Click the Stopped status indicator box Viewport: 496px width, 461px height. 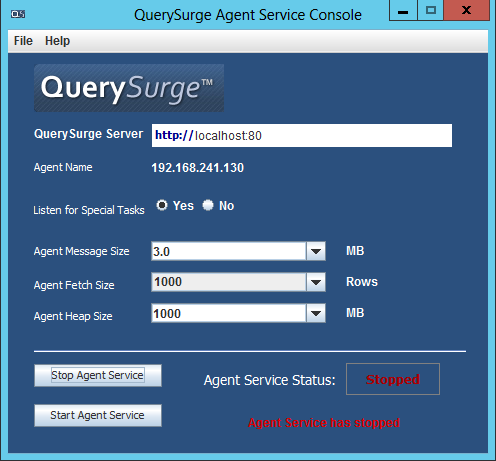pyautogui.click(x=393, y=379)
